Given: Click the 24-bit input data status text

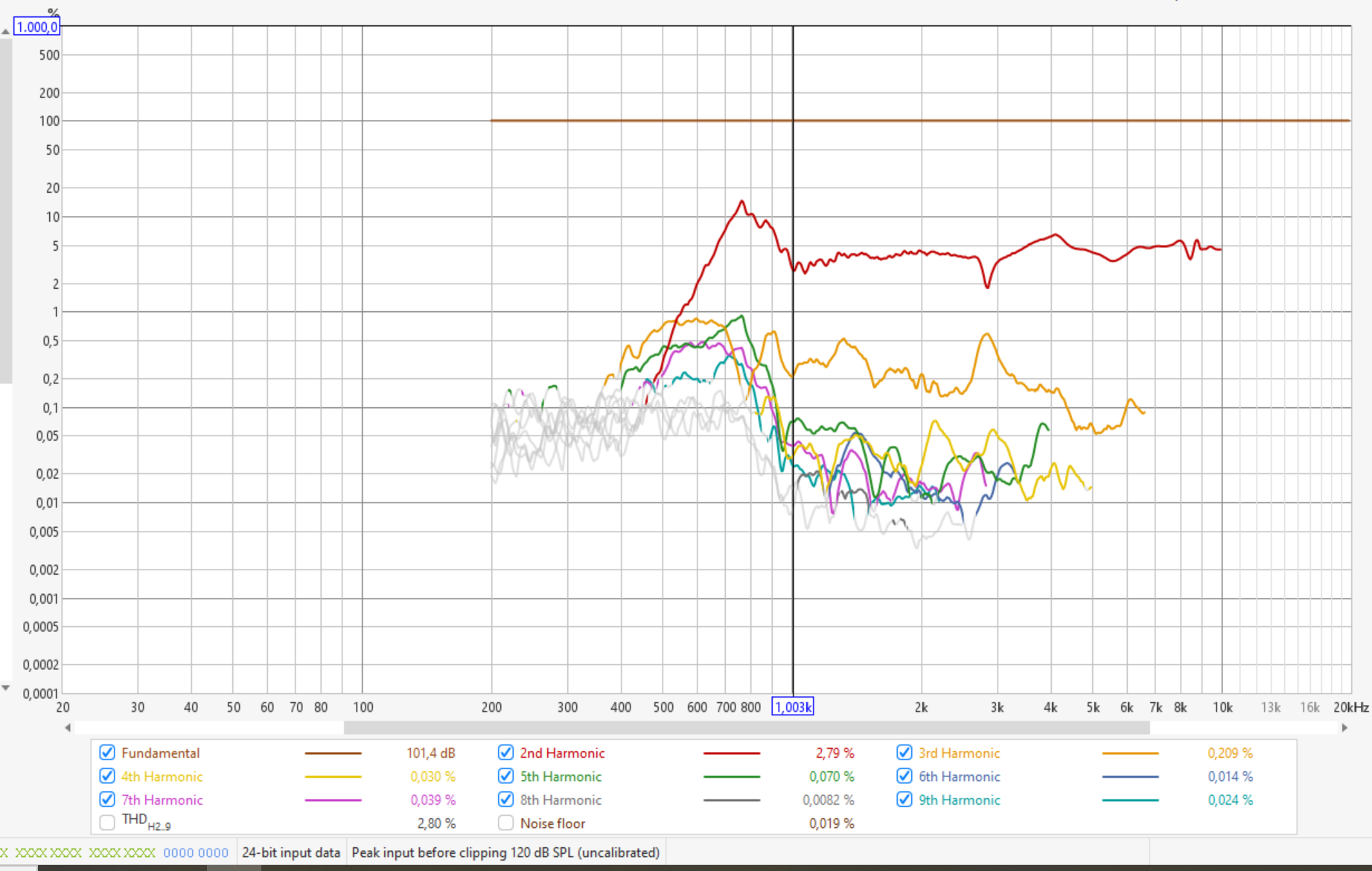Looking at the screenshot, I should click(291, 852).
